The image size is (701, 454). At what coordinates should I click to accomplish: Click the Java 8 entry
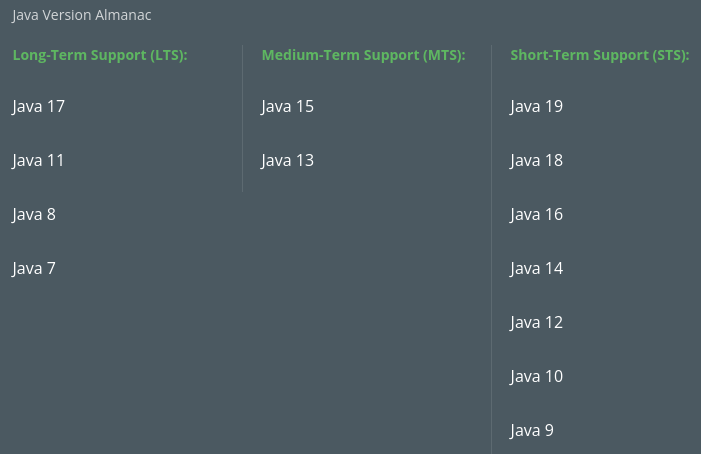[34, 214]
